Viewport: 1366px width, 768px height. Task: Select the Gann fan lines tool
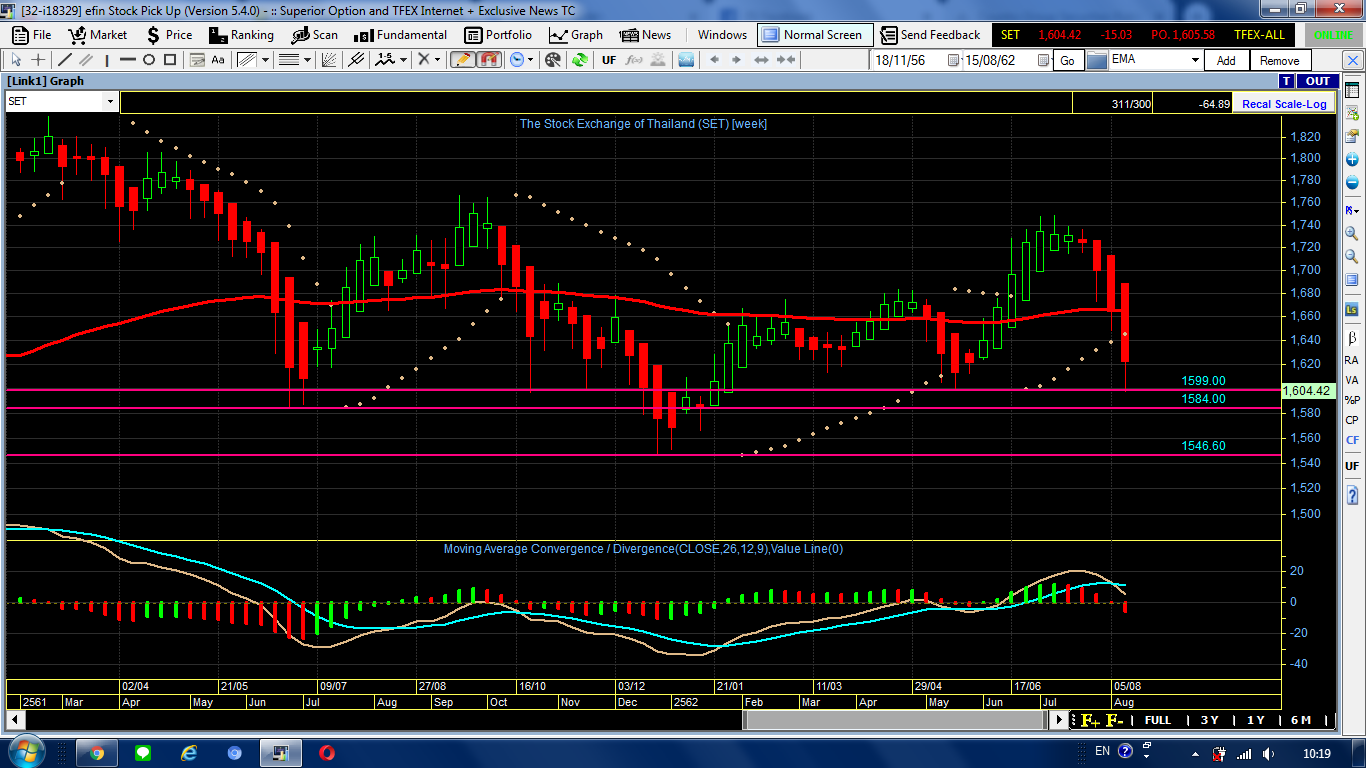[329, 60]
